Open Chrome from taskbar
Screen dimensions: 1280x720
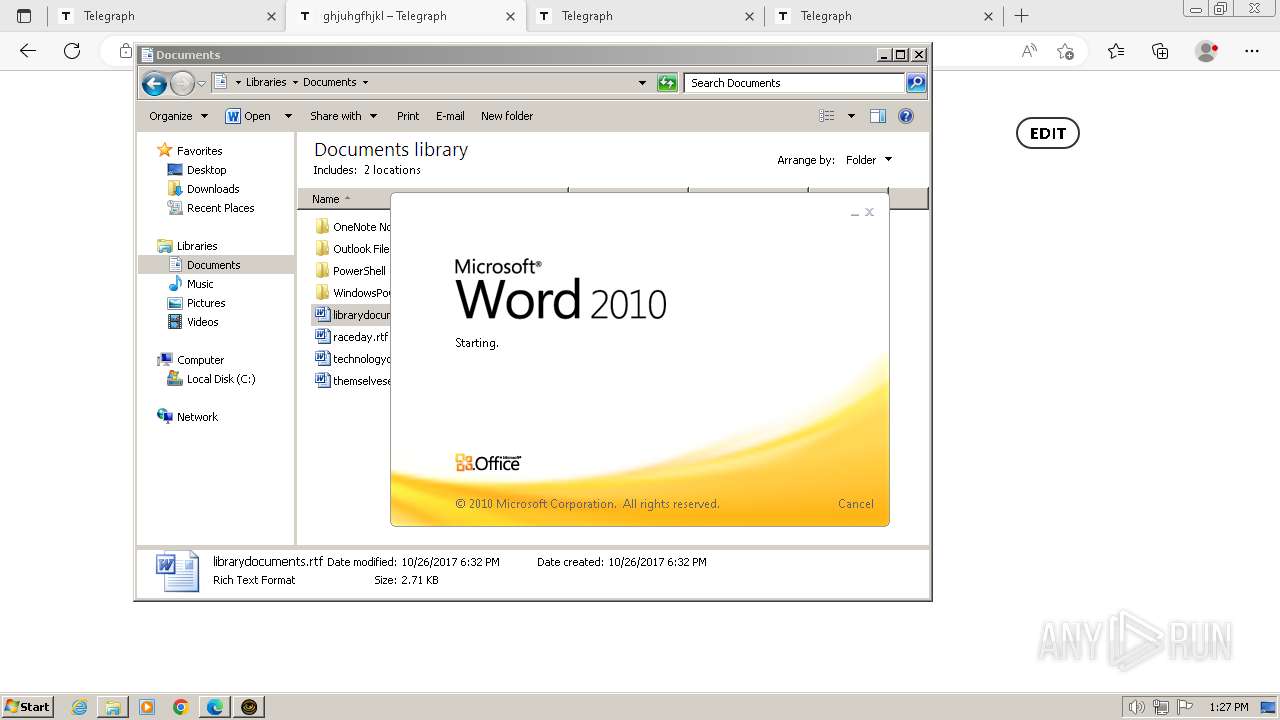(x=181, y=707)
